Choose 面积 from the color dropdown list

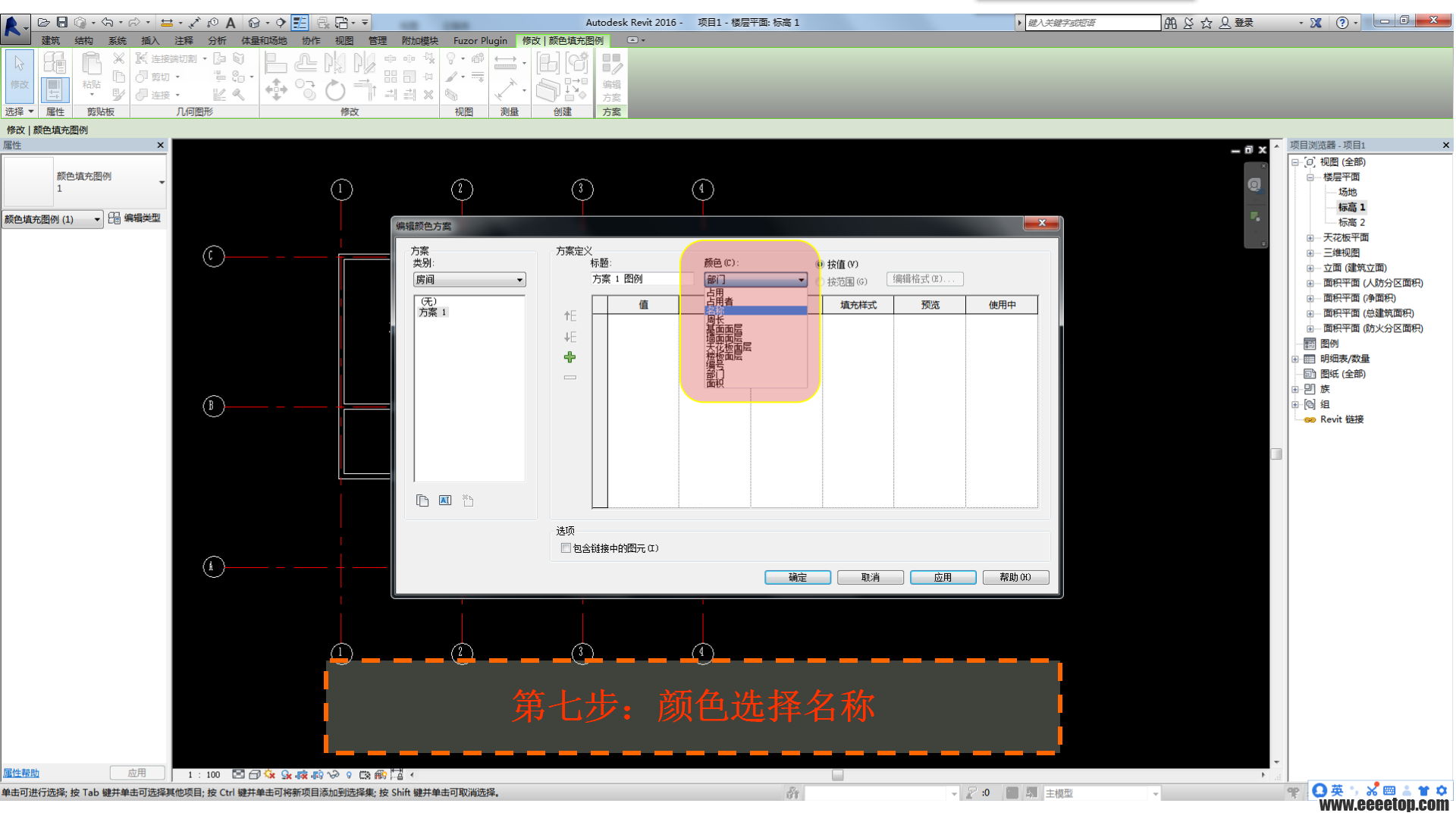(755, 384)
